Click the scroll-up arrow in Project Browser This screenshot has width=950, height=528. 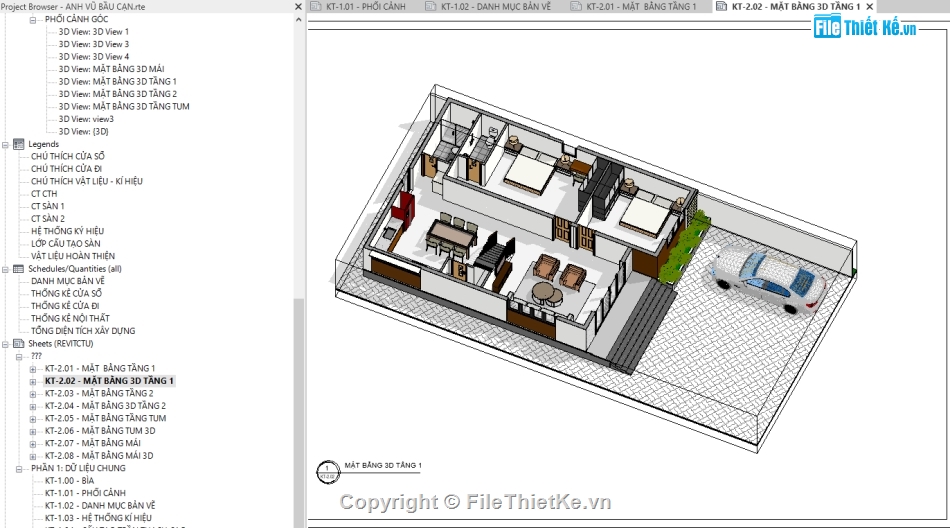[298, 19]
